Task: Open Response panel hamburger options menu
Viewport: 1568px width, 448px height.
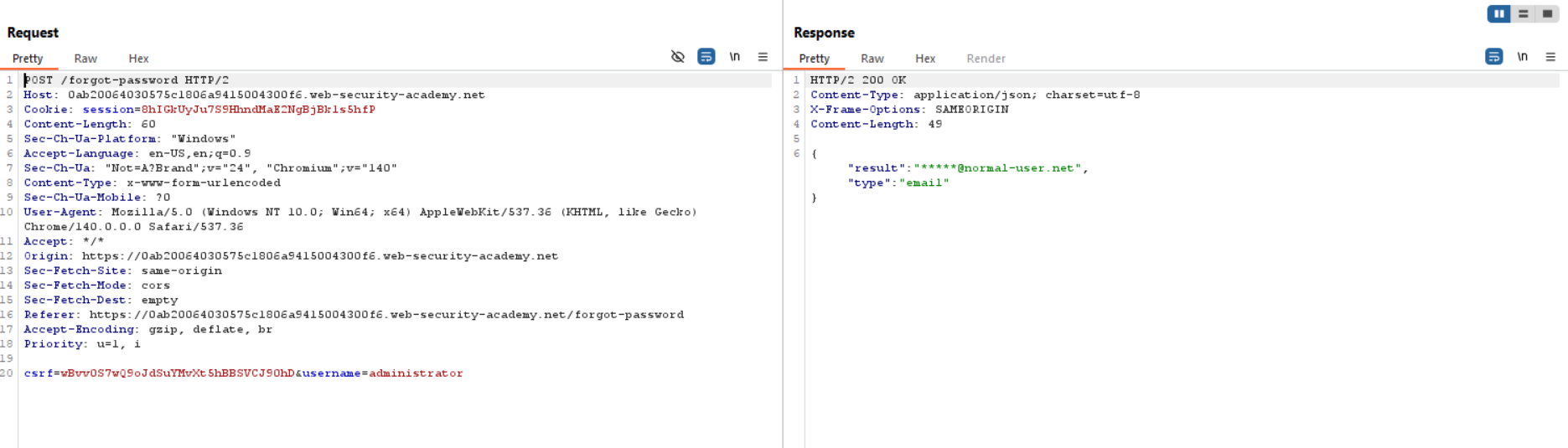Action: (1550, 57)
